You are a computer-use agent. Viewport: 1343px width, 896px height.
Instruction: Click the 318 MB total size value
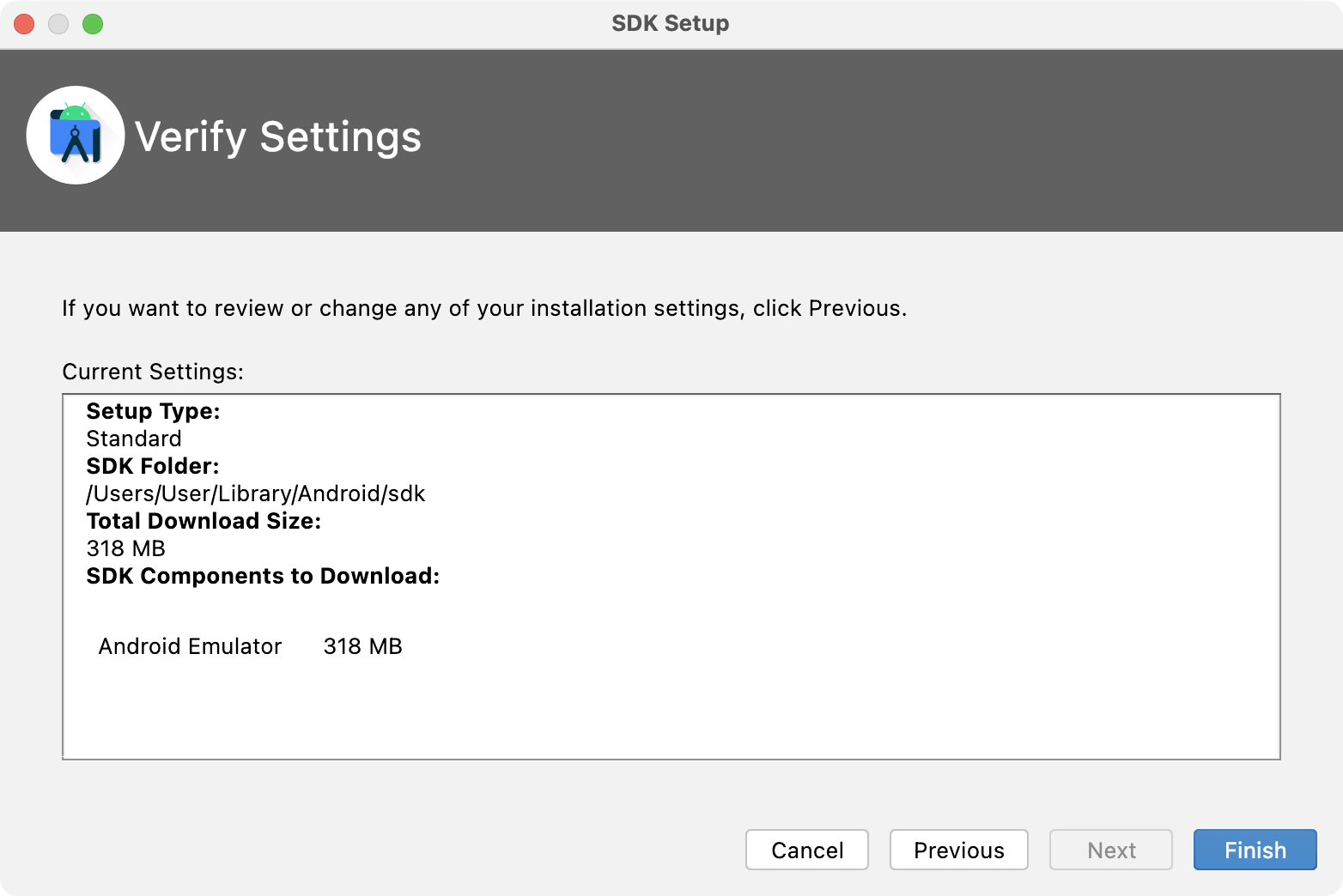tap(126, 548)
